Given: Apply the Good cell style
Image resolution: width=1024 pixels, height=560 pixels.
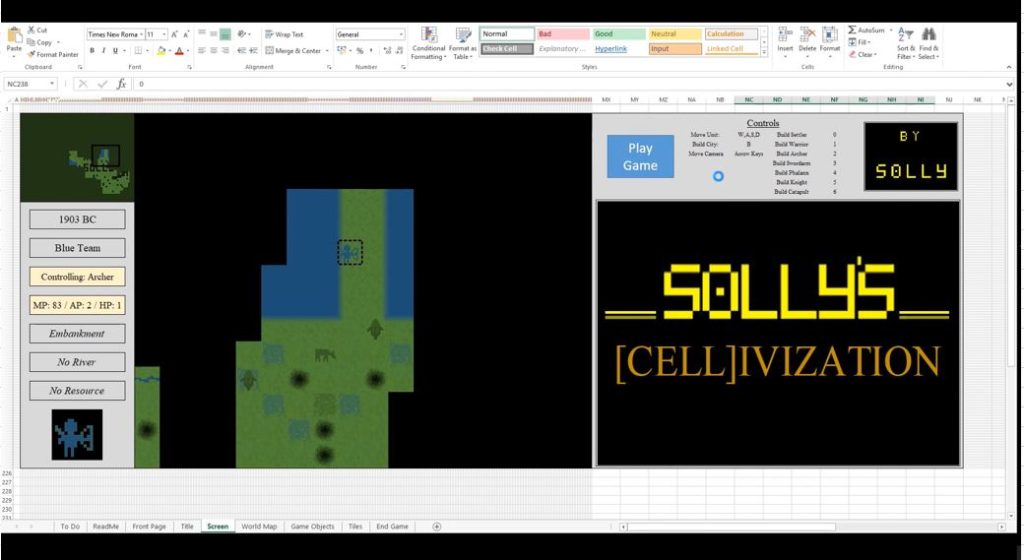Looking at the screenshot, I should point(619,34).
